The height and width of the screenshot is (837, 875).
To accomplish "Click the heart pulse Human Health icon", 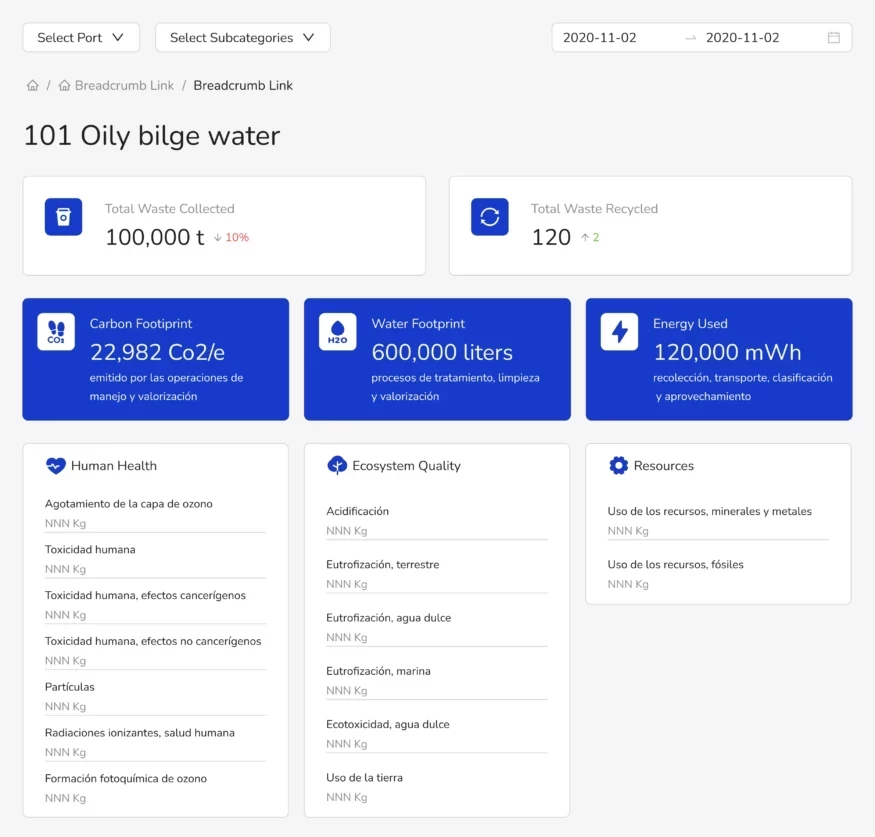I will (x=55, y=466).
